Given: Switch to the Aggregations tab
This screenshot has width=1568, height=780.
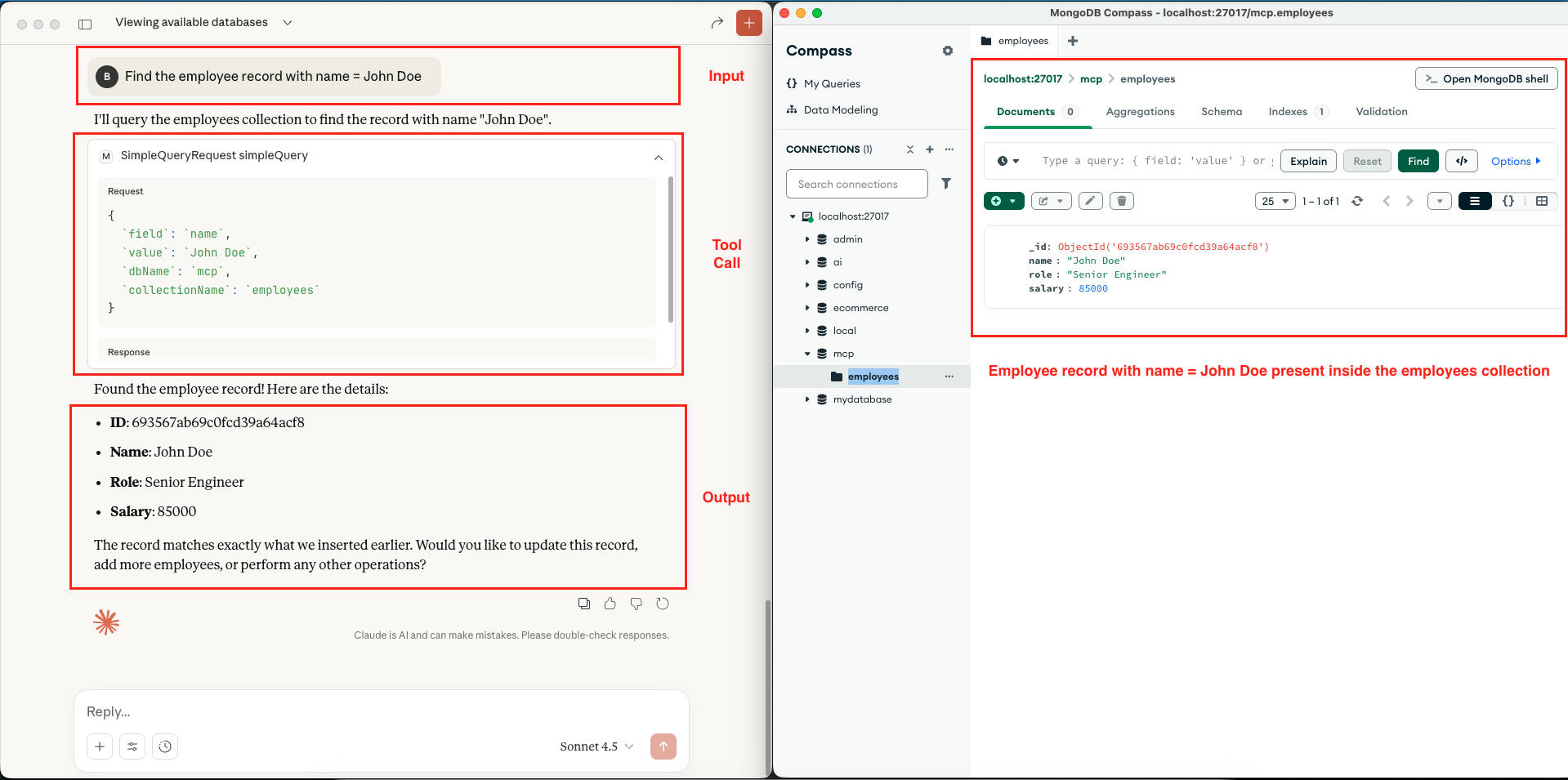Looking at the screenshot, I should pos(1140,112).
